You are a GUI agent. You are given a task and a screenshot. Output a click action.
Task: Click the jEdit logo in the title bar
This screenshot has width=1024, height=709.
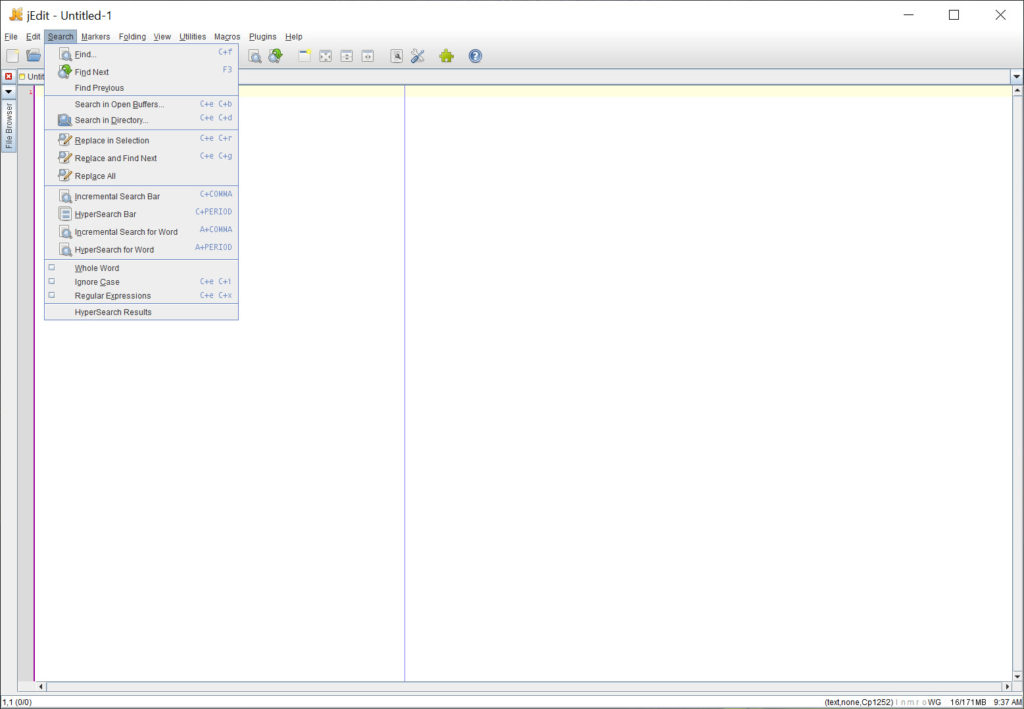point(16,15)
